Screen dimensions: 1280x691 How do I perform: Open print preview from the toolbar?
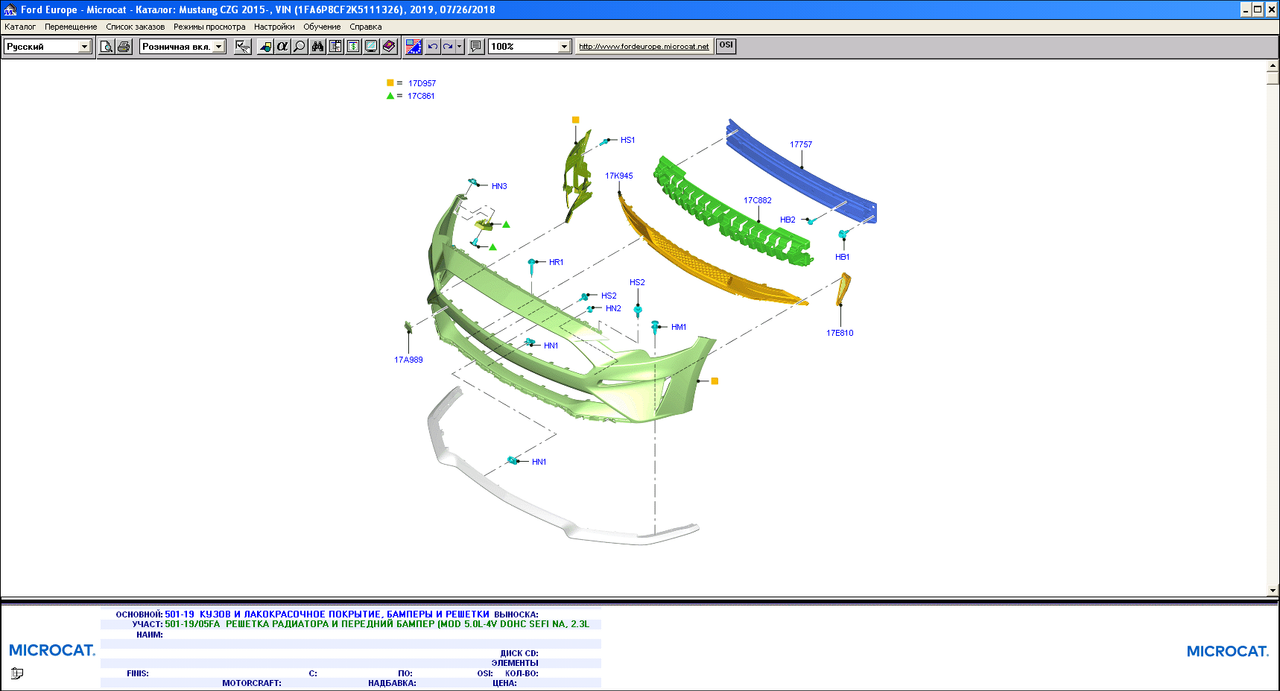106,46
